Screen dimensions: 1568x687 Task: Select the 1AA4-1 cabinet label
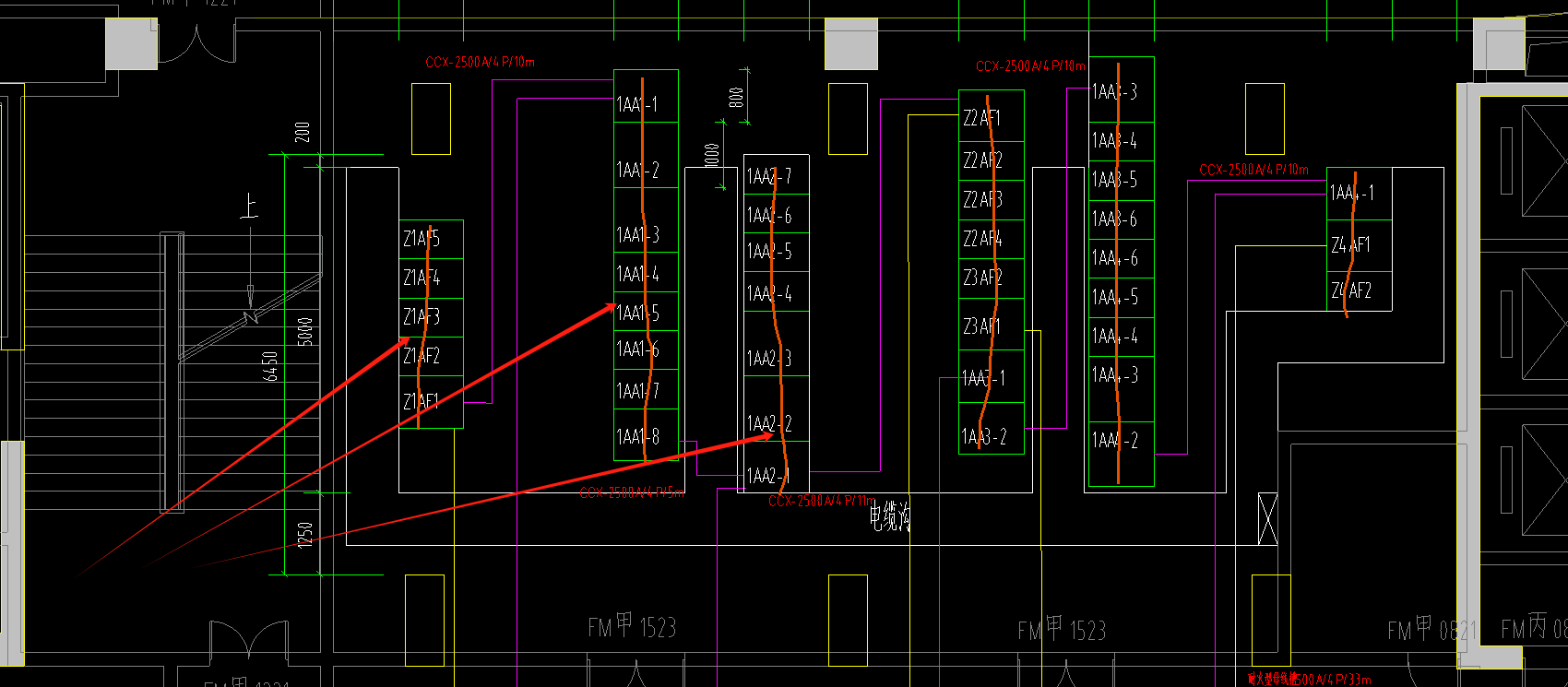[x=1351, y=193]
